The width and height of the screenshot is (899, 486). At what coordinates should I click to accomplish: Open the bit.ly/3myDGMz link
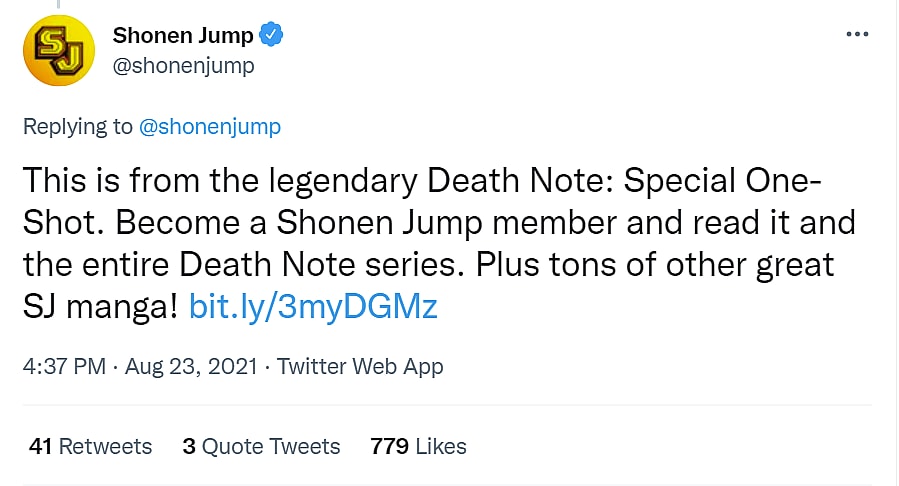313,307
